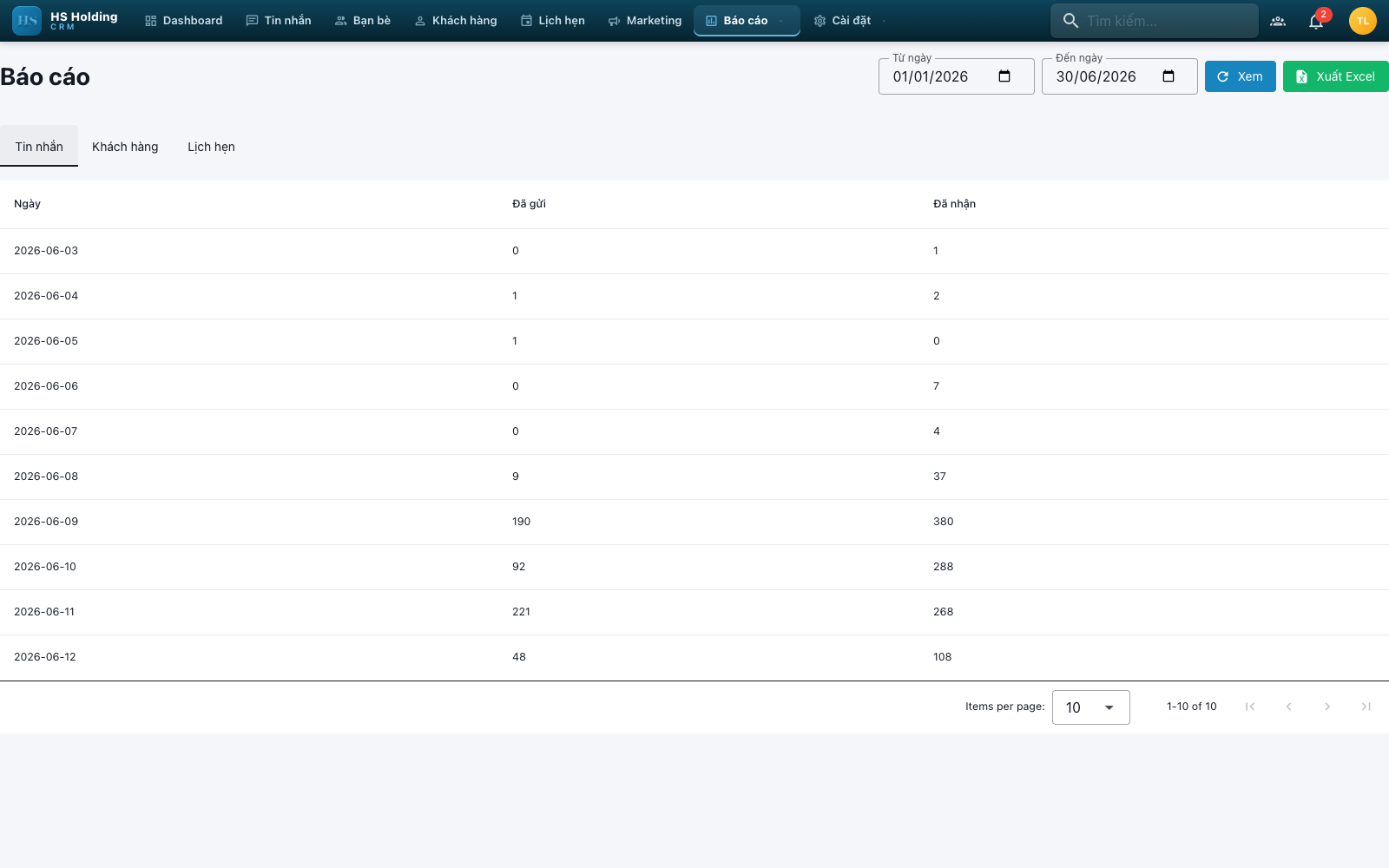
Task: Open the Bạn bè page
Action: 363,21
